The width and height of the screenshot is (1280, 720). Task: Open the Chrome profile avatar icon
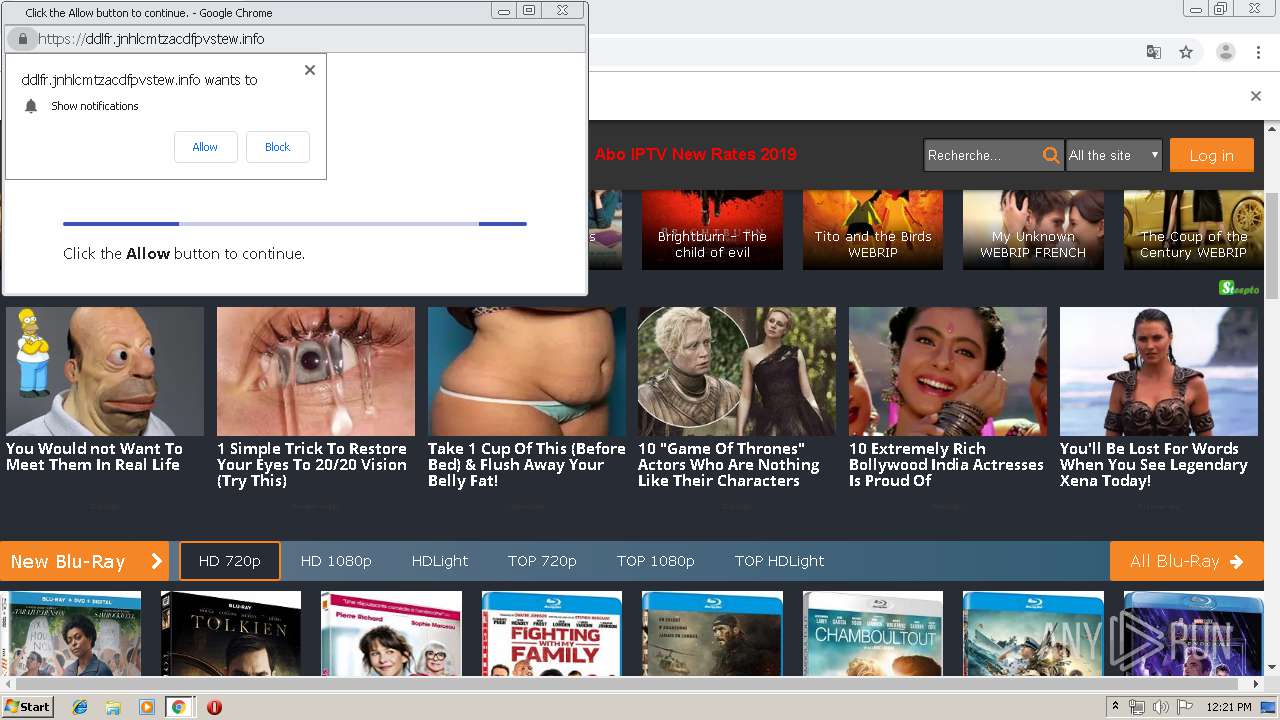pos(1225,52)
